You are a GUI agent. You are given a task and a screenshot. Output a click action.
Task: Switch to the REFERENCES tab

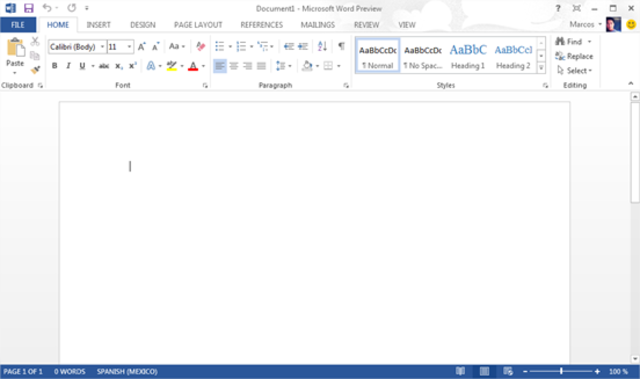[x=262, y=25]
